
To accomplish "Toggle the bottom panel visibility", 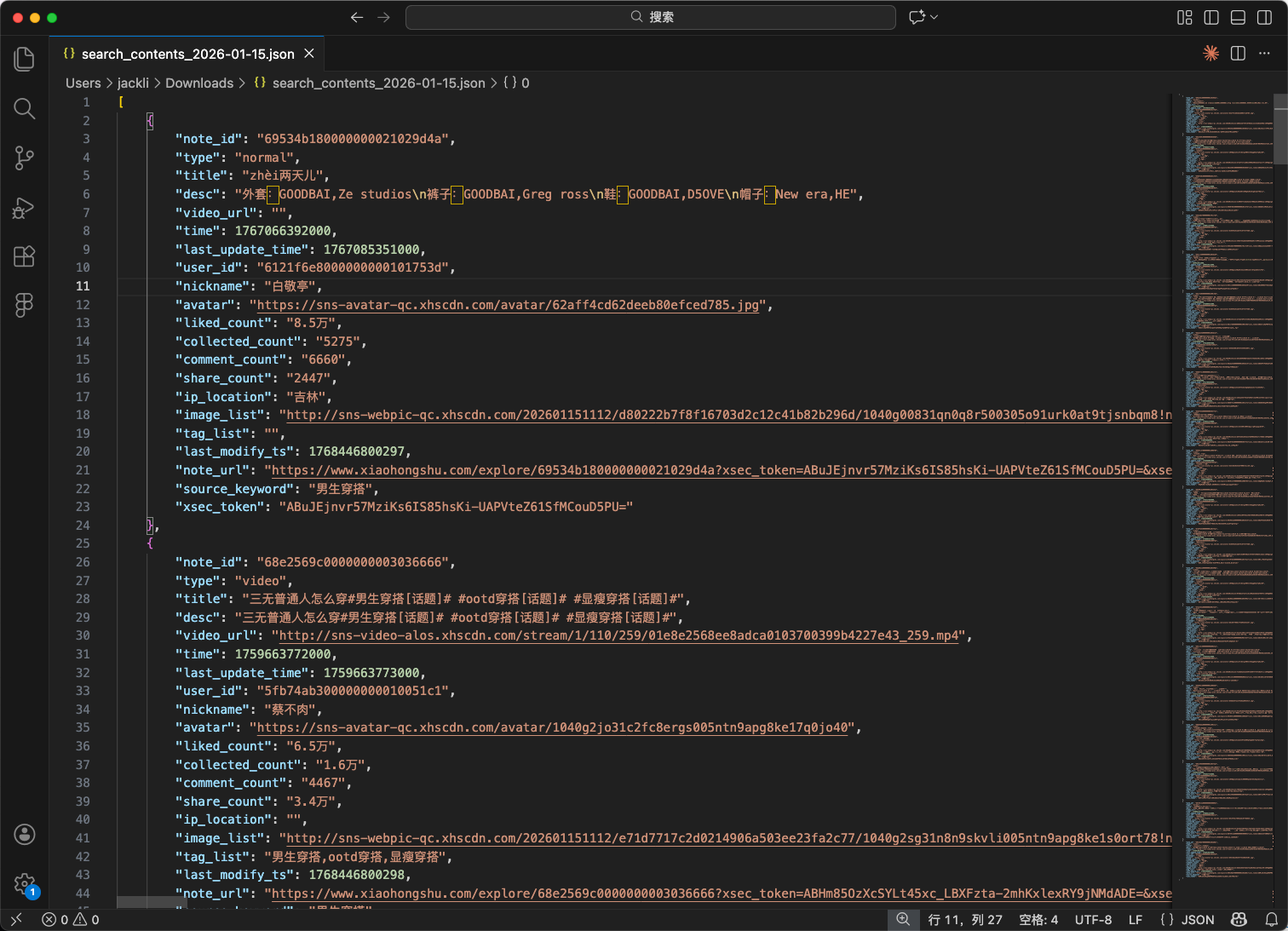I will [1239, 17].
